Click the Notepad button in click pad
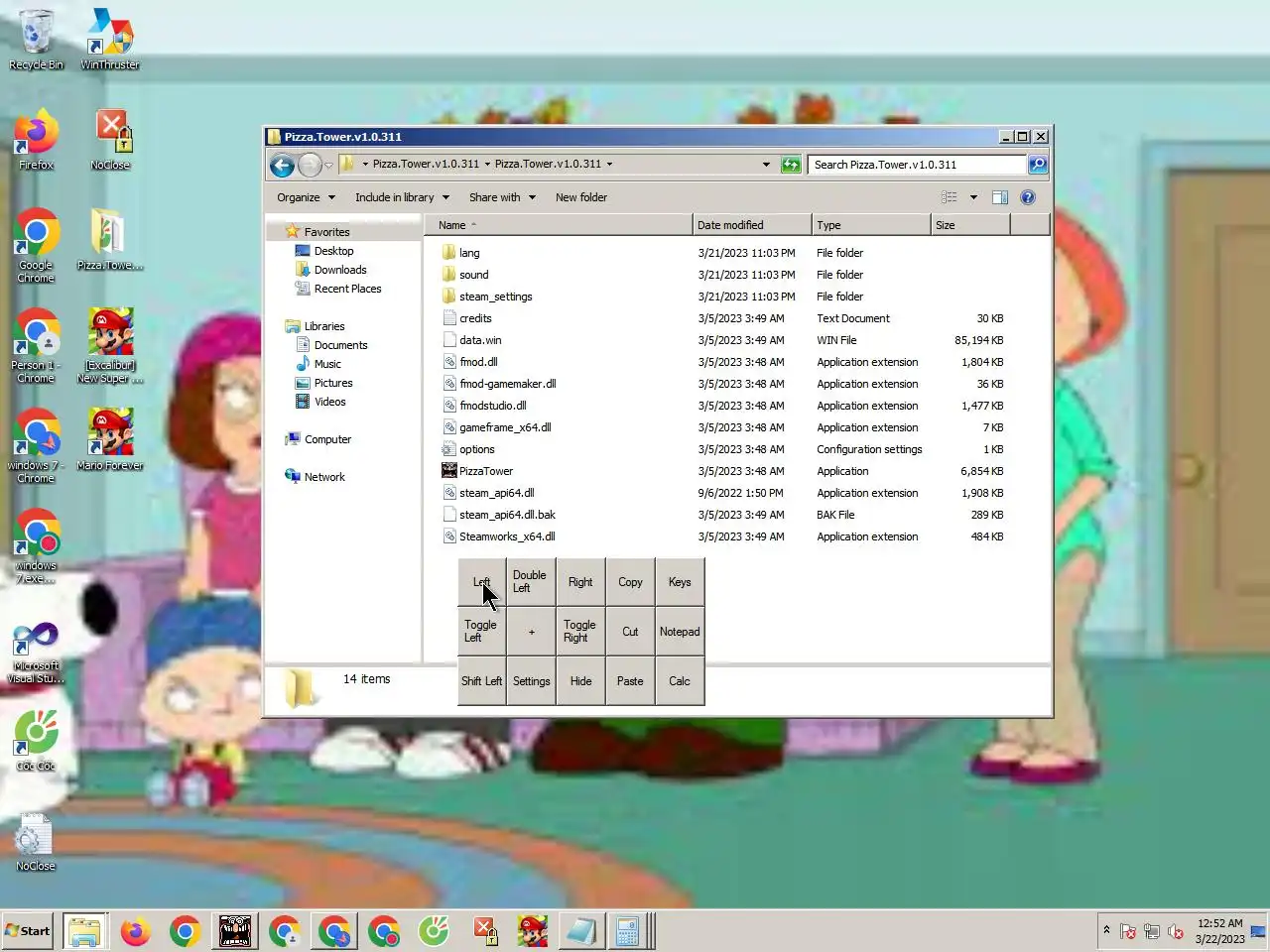 680,632
